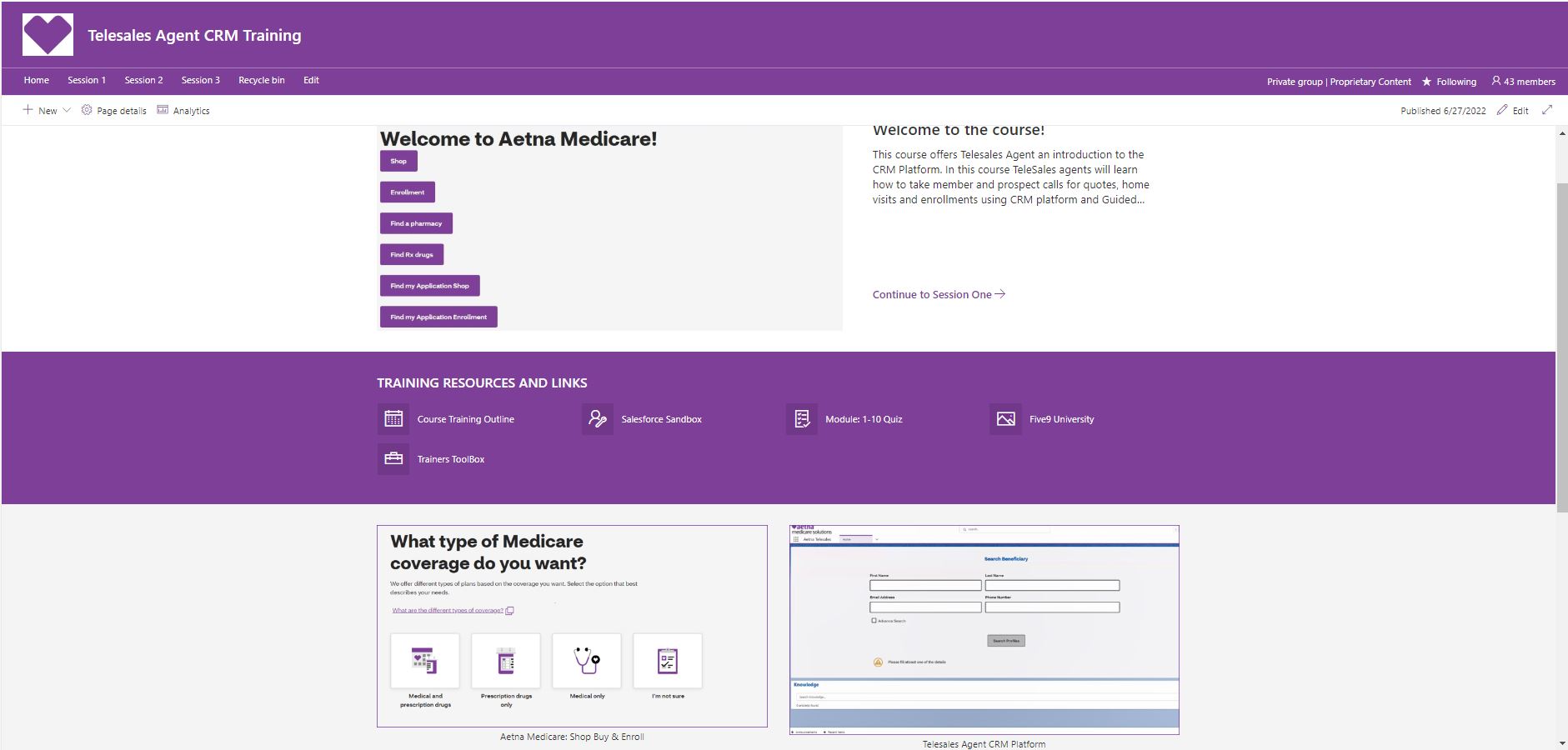Open the members person icon
1568x750 pixels.
click(x=1496, y=81)
